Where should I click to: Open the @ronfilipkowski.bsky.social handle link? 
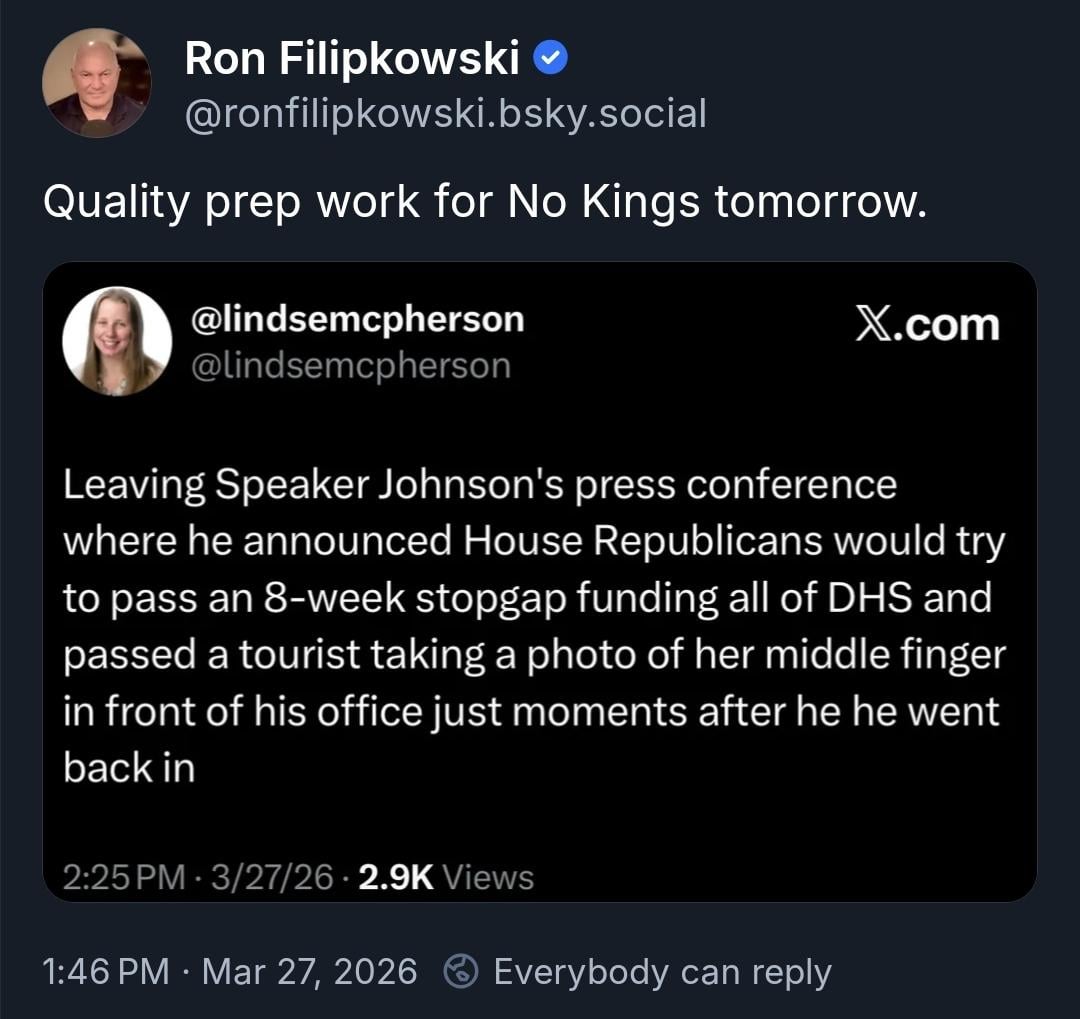(445, 113)
